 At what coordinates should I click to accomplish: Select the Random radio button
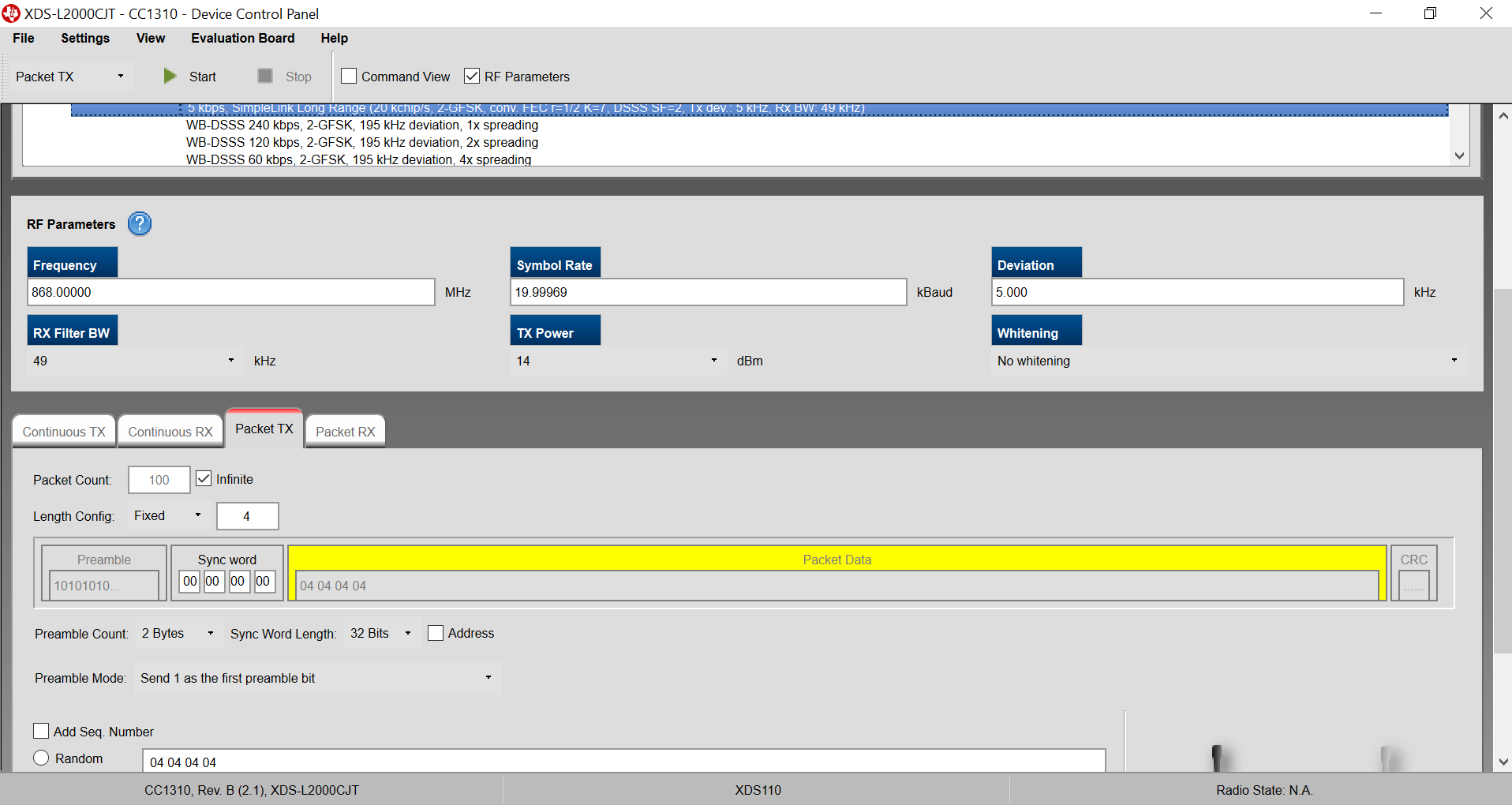tap(41, 758)
